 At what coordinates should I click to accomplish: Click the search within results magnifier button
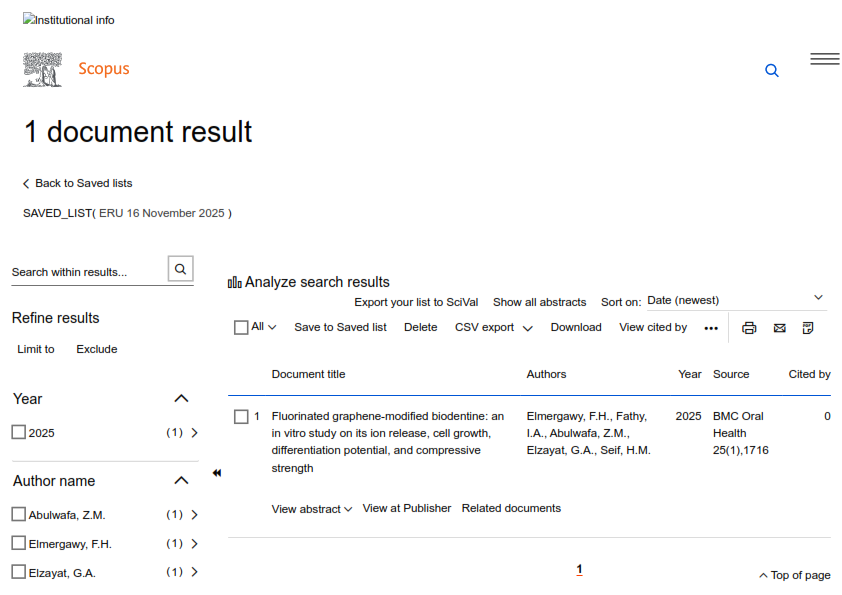tap(181, 269)
